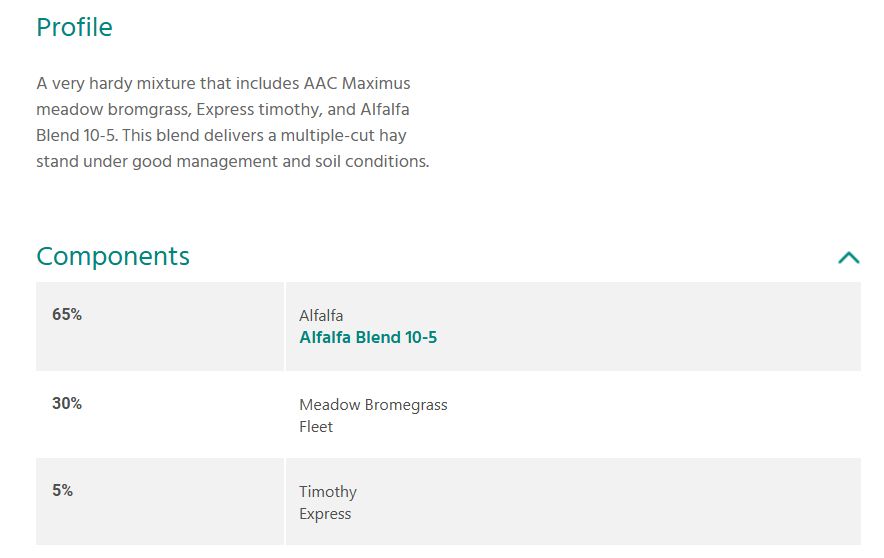Click the Fleet variety name

316,427
